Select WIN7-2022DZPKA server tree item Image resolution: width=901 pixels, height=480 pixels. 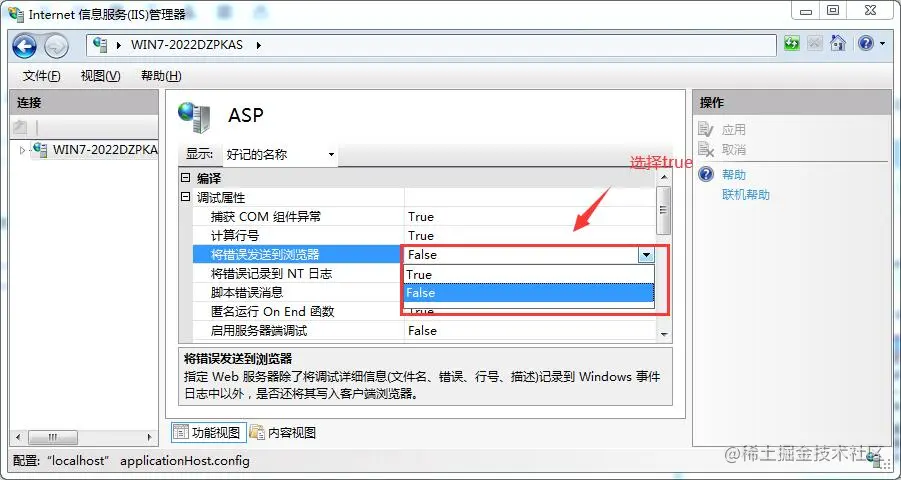click(105, 150)
